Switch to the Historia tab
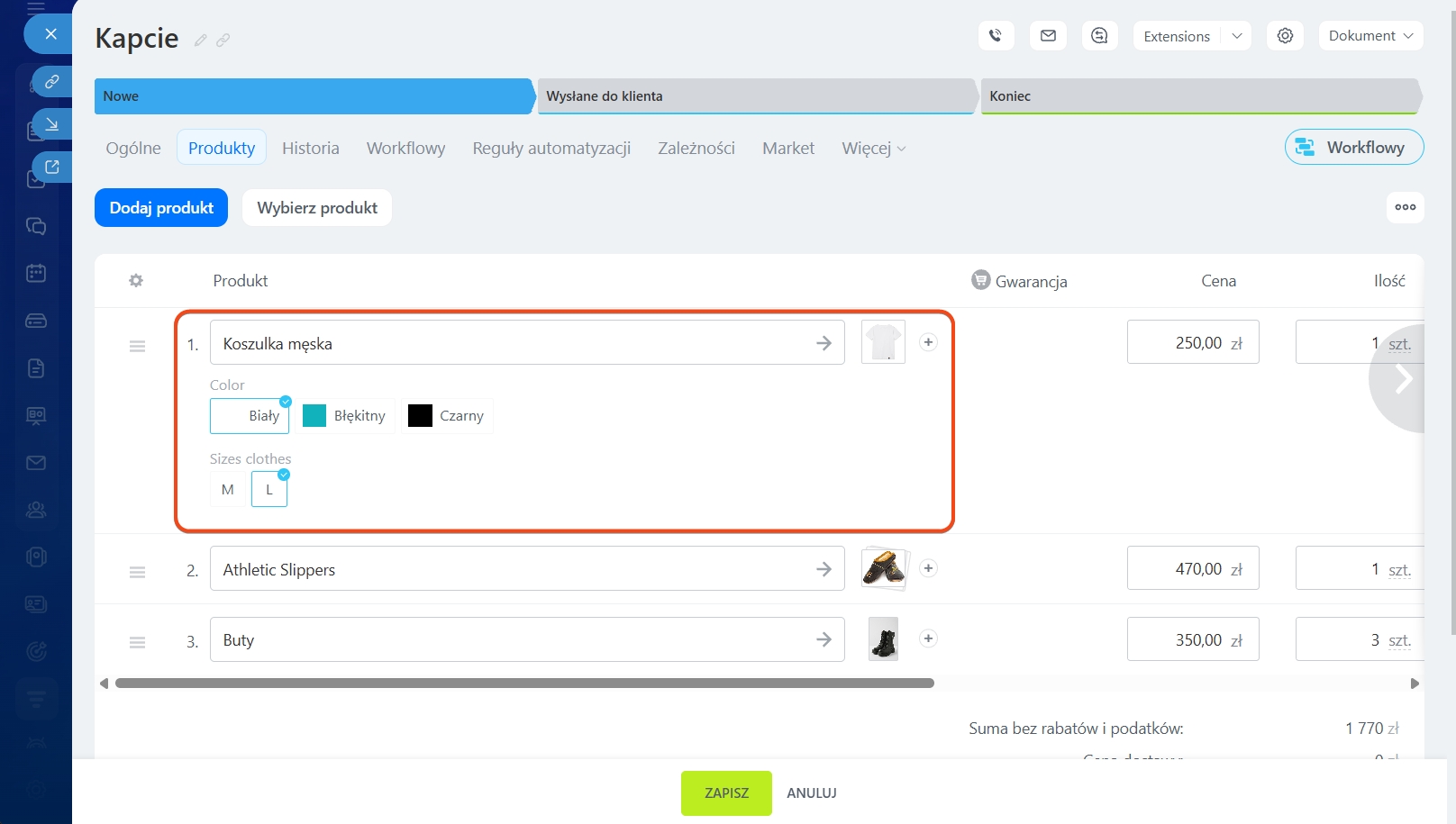This screenshot has width=1456, height=824. [x=310, y=149]
